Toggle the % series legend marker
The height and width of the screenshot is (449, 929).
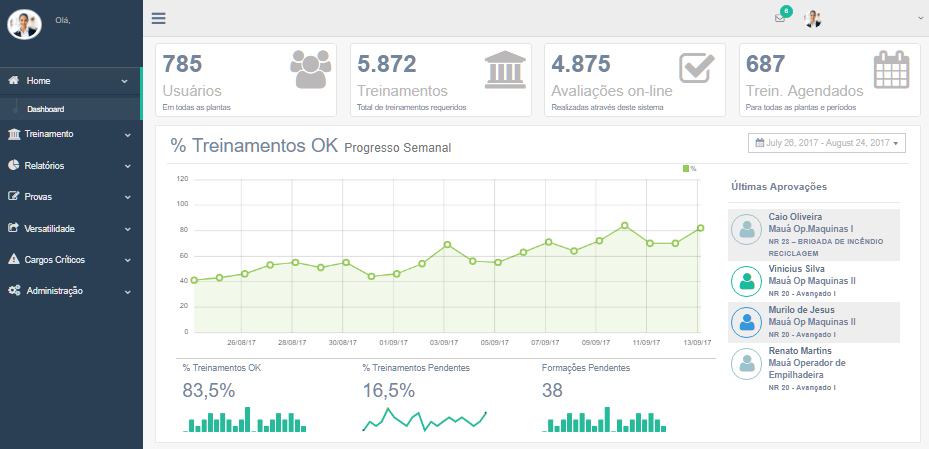686,169
